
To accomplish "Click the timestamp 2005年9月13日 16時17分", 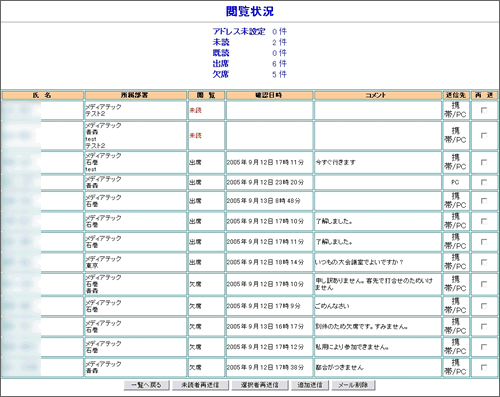I will coord(265,327).
